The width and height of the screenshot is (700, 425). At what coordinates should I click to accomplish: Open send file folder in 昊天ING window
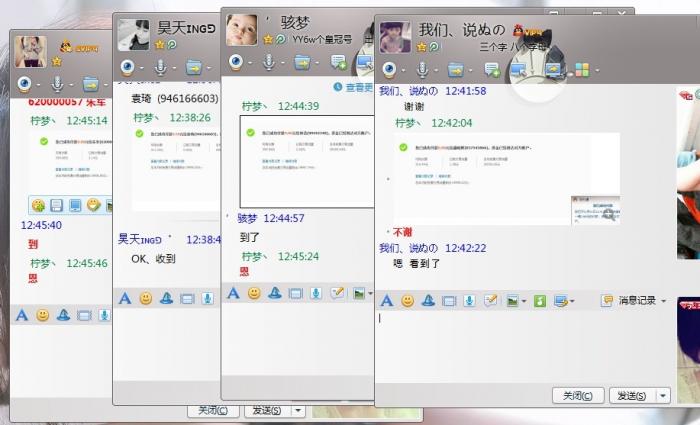coord(194,67)
